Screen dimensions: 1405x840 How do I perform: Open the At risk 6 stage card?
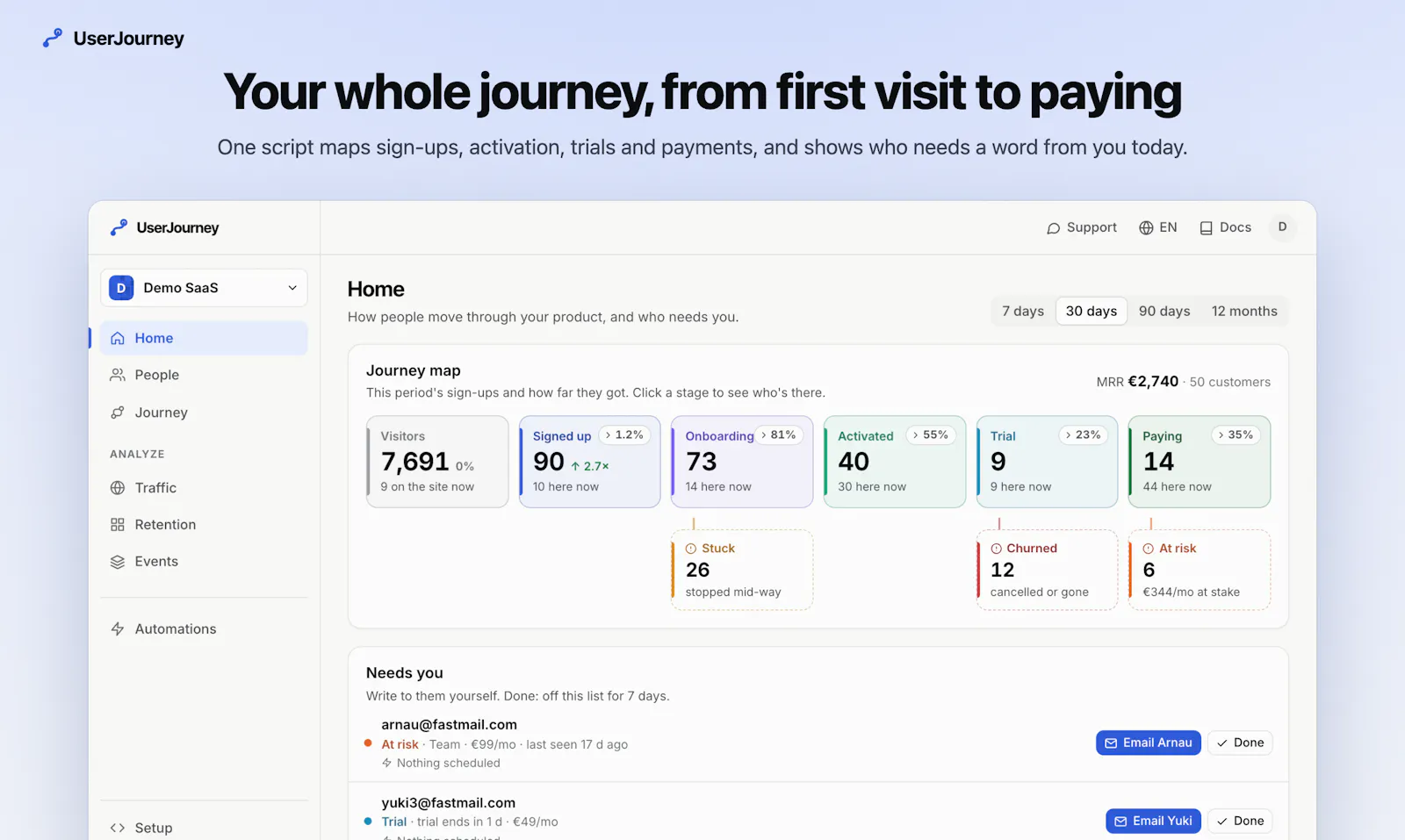click(1200, 570)
